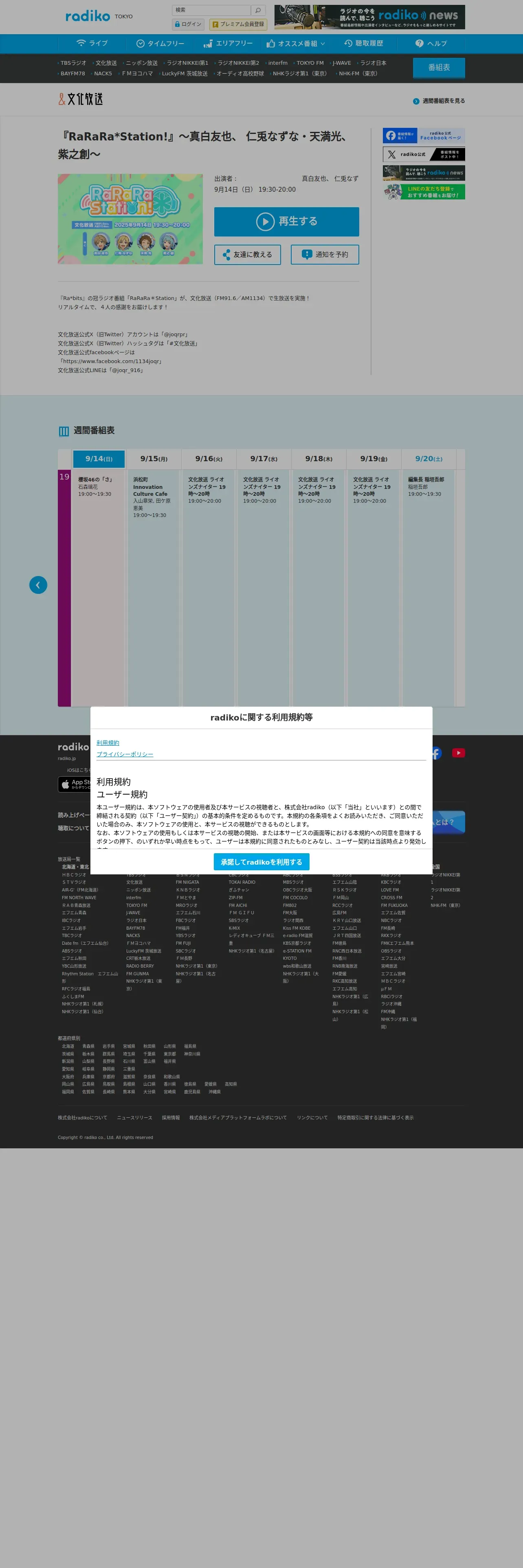The image size is (523, 1568).
Task: Open the エリアフリー navigation item
Action: (x=228, y=44)
